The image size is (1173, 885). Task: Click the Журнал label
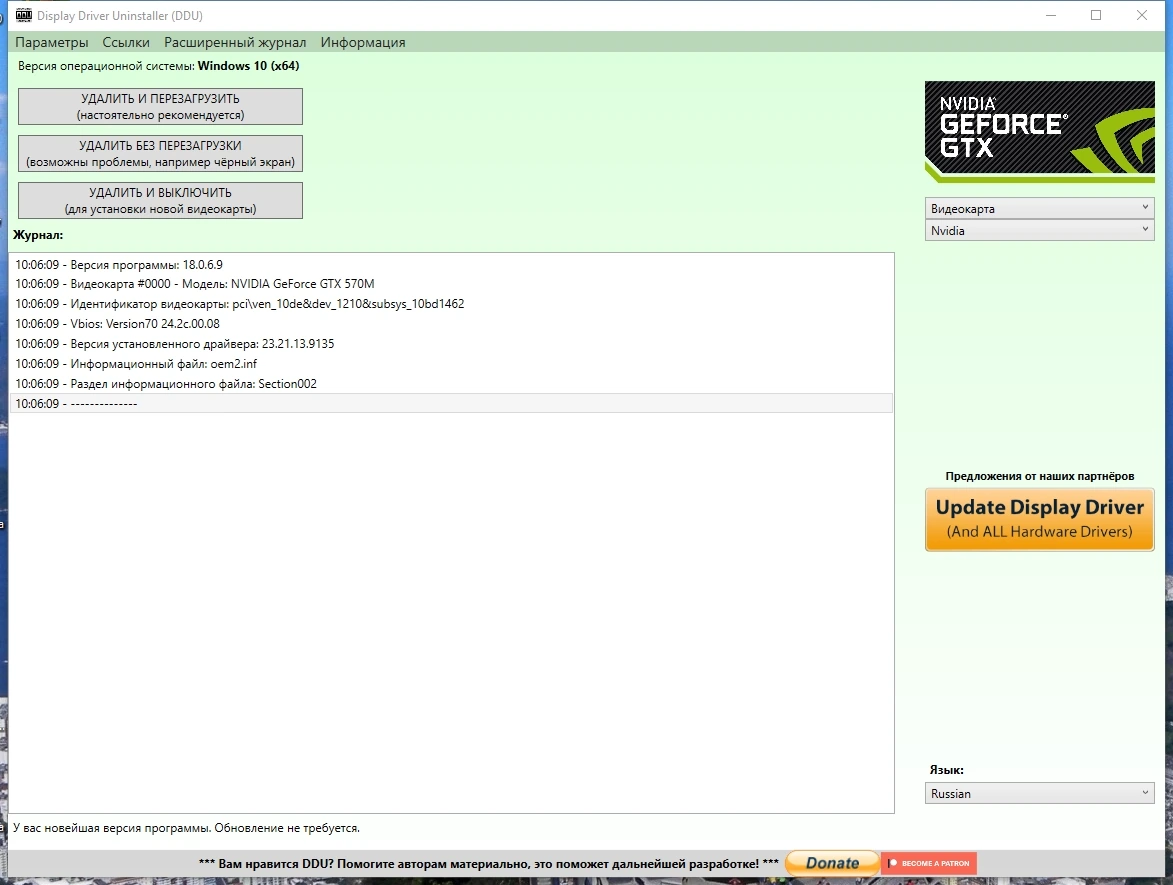[x=38, y=235]
